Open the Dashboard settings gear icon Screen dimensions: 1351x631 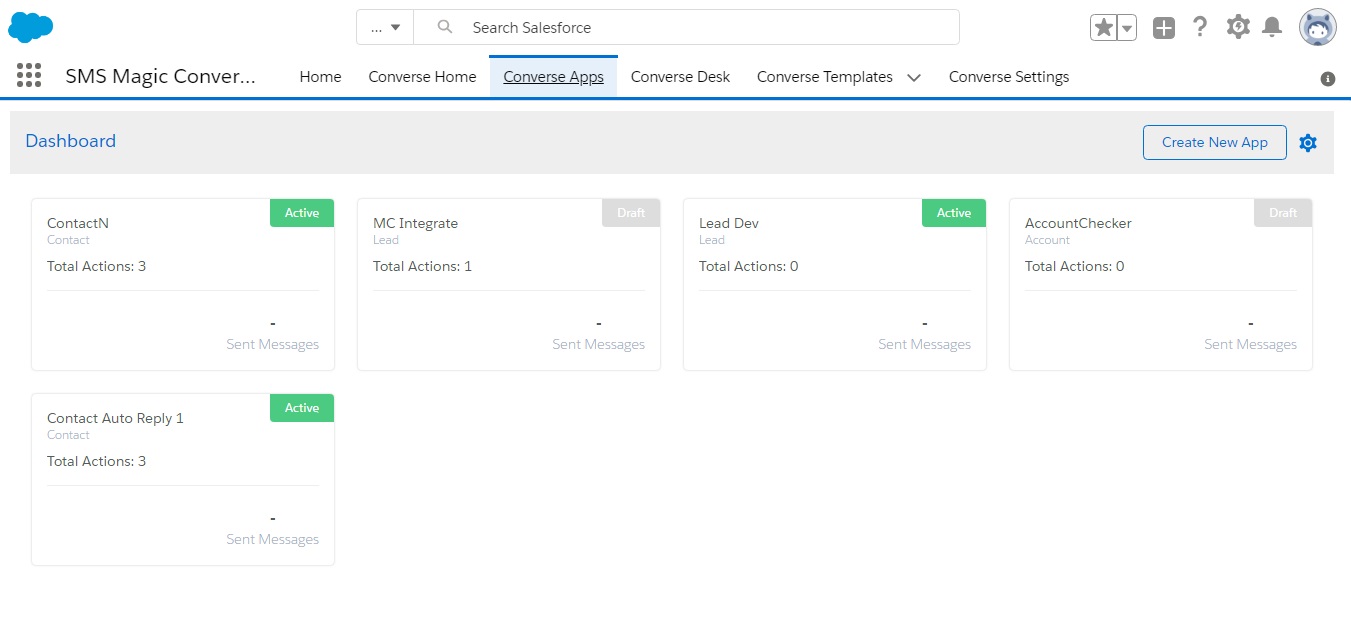(1308, 143)
